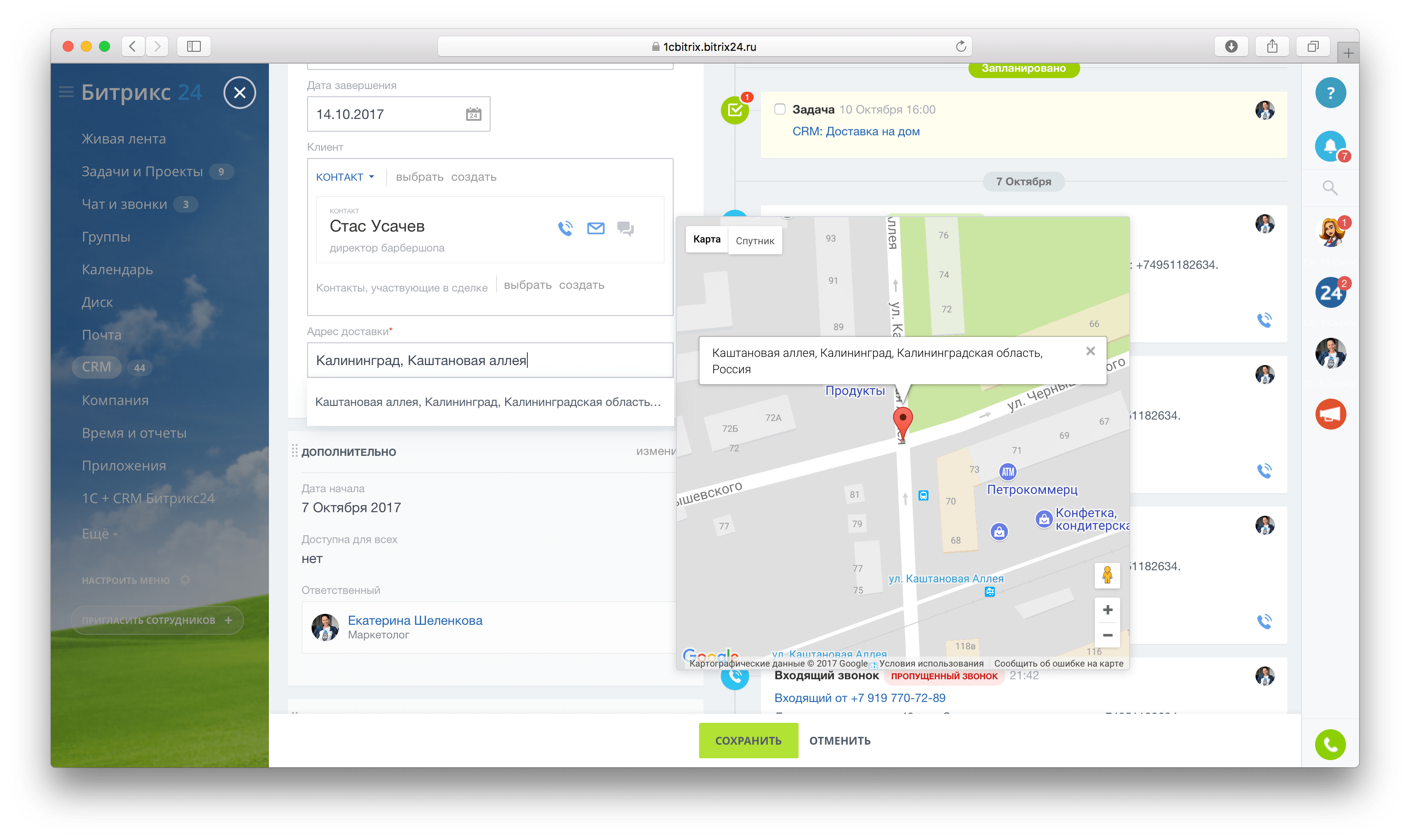Screen dimensions: 1410x840
Task: Click into the Дата завершения date field
Action: [398, 114]
